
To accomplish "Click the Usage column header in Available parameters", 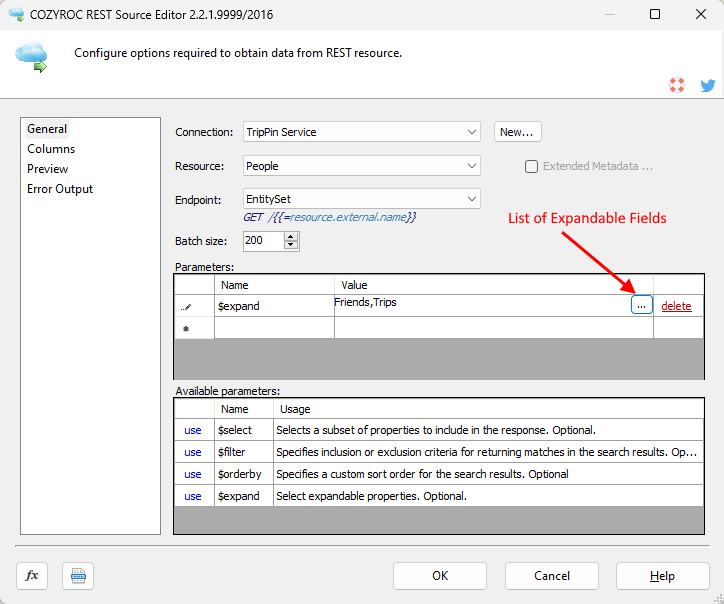I will pyautogui.click(x=489, y=409).
